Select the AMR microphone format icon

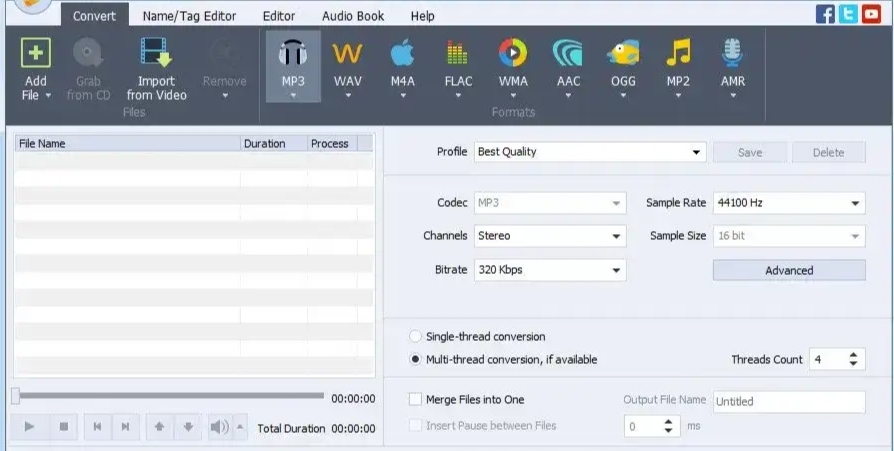click(x=733, y=53)
